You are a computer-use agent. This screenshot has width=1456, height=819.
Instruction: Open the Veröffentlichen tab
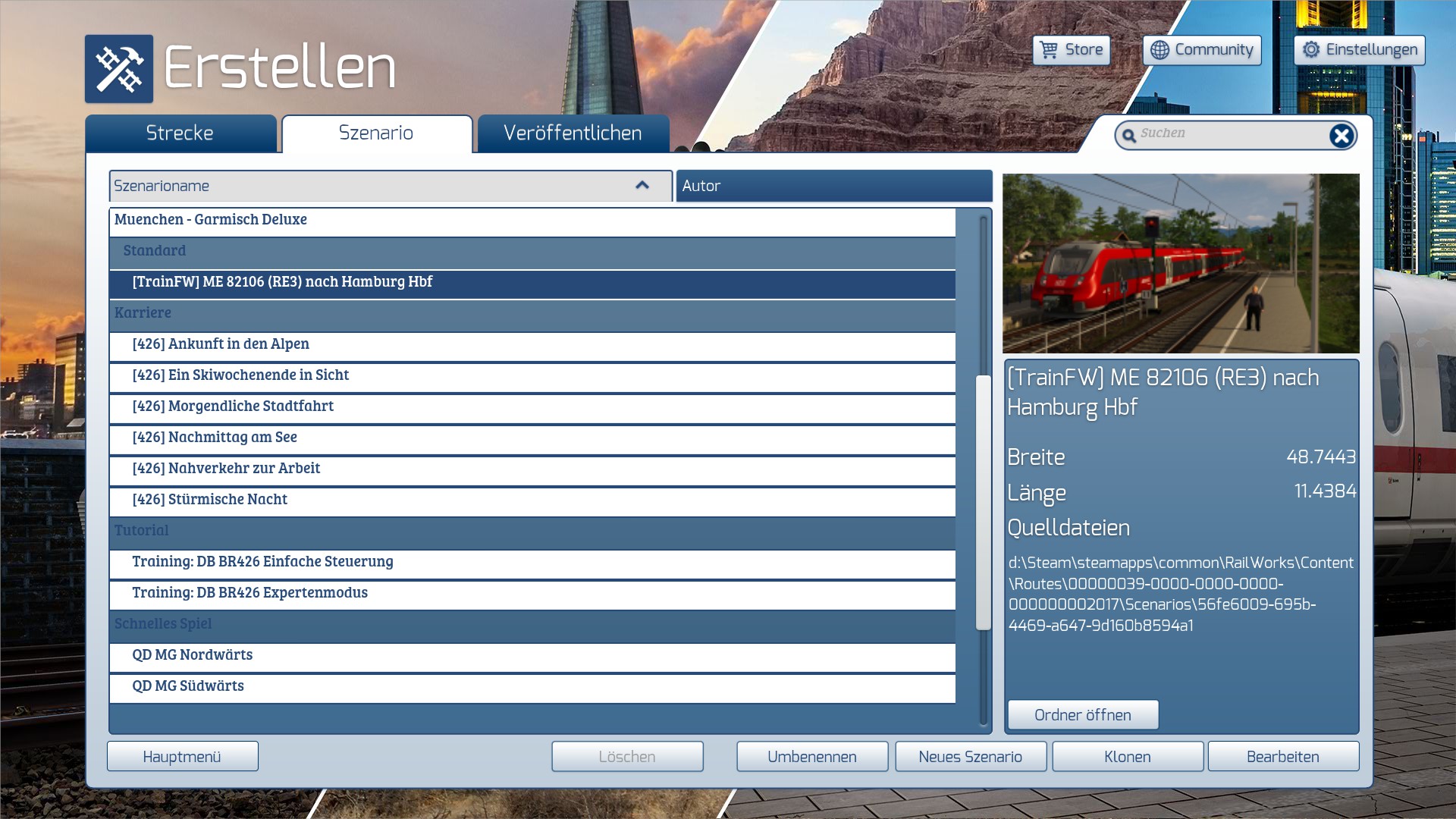point(573,133)
